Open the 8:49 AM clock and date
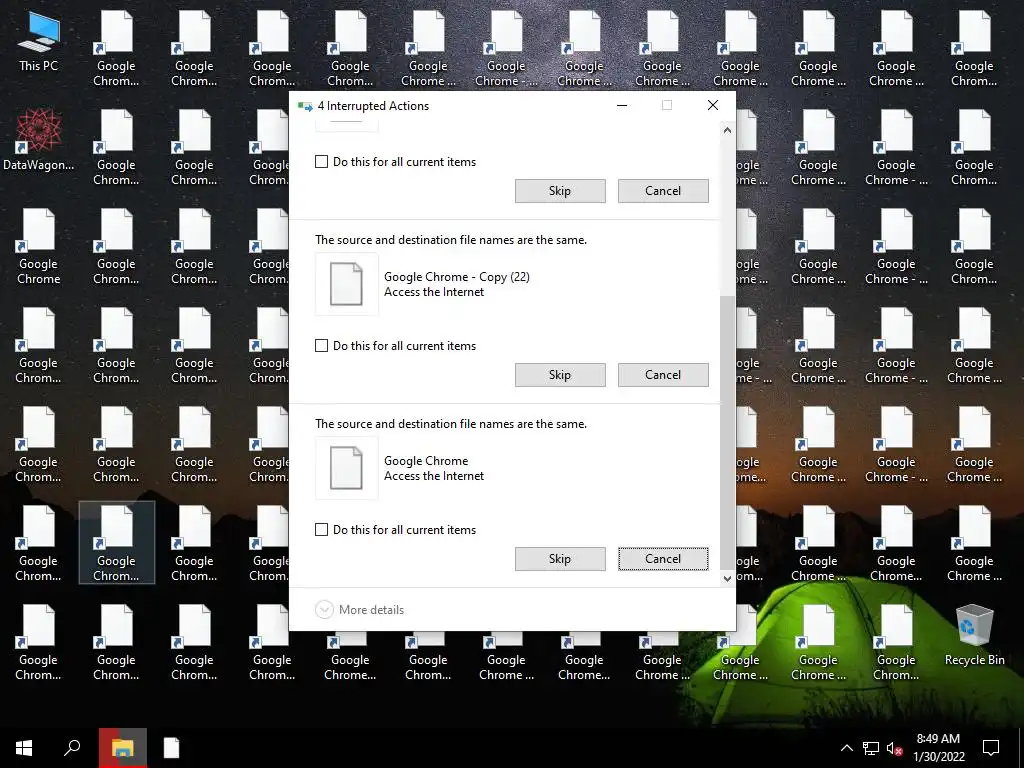The width and height of the screenshot is (1024, 768). pyautogui.click(x=938, y=748)
